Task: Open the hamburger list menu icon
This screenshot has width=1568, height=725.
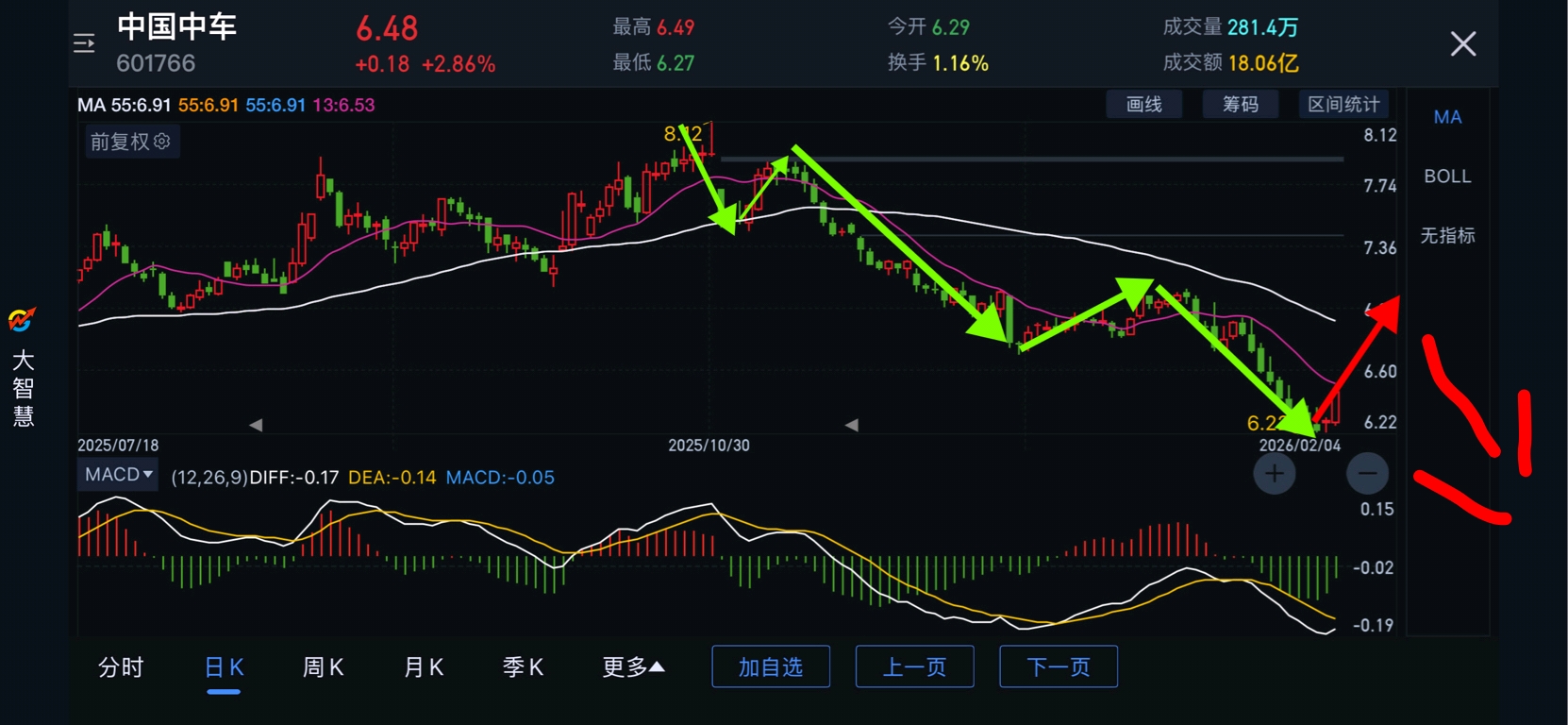Action: (84, 43)
